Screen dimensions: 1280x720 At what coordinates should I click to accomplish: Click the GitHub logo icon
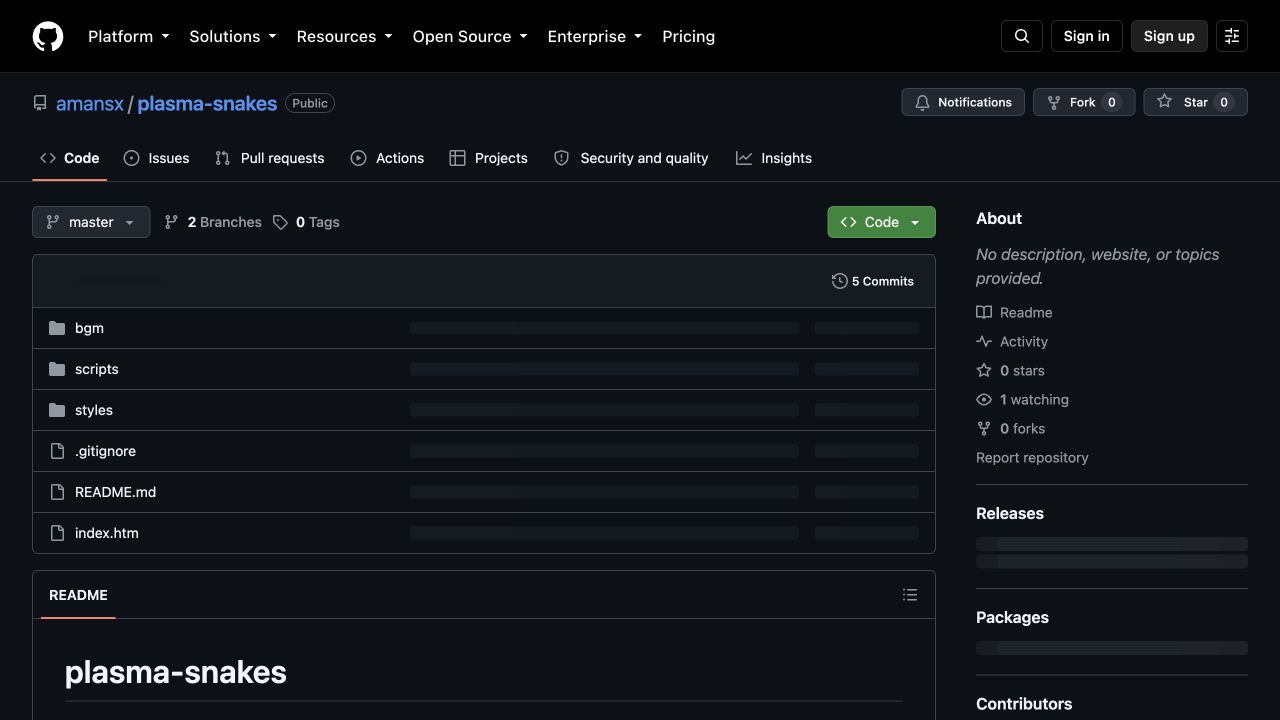(x=48, y=36)
